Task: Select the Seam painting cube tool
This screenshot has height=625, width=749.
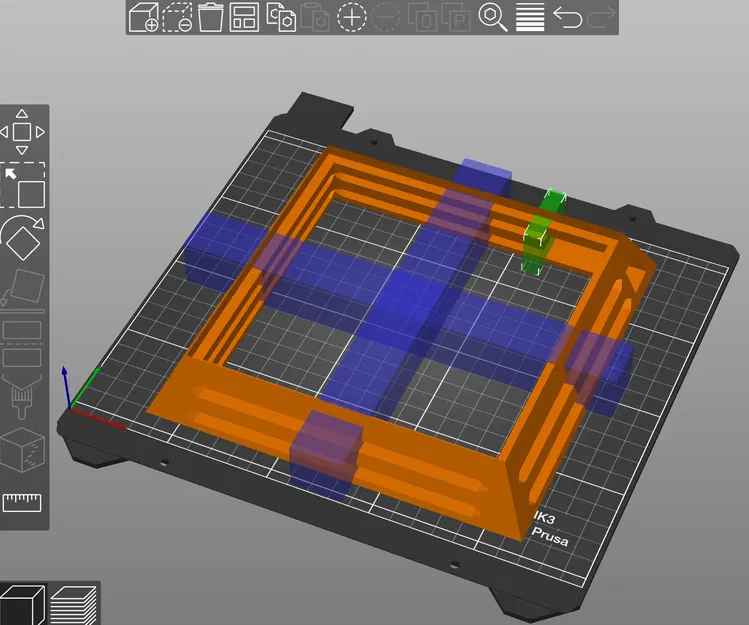Action: coord(22,449)
